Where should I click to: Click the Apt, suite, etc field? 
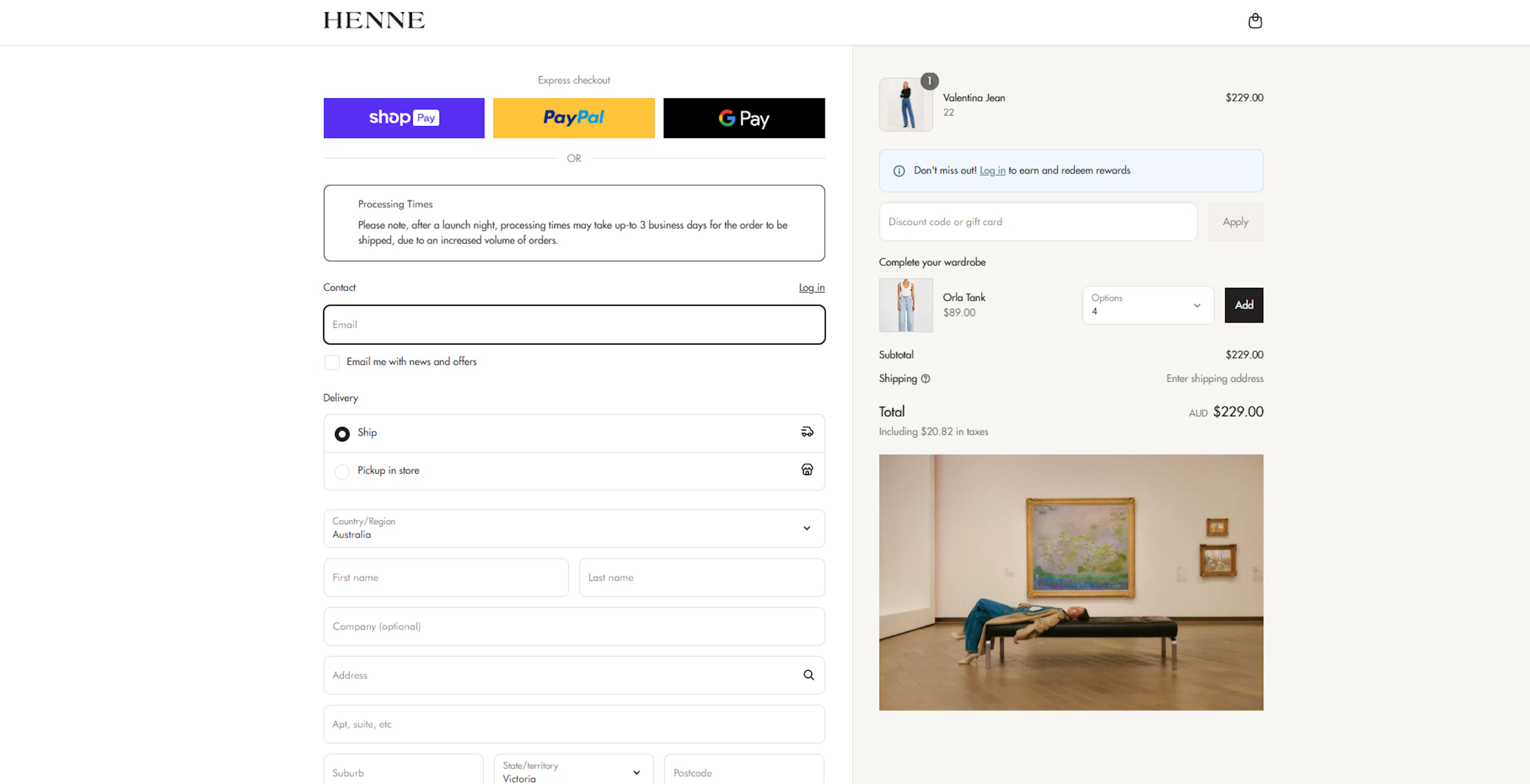click(x=574, y=724)
